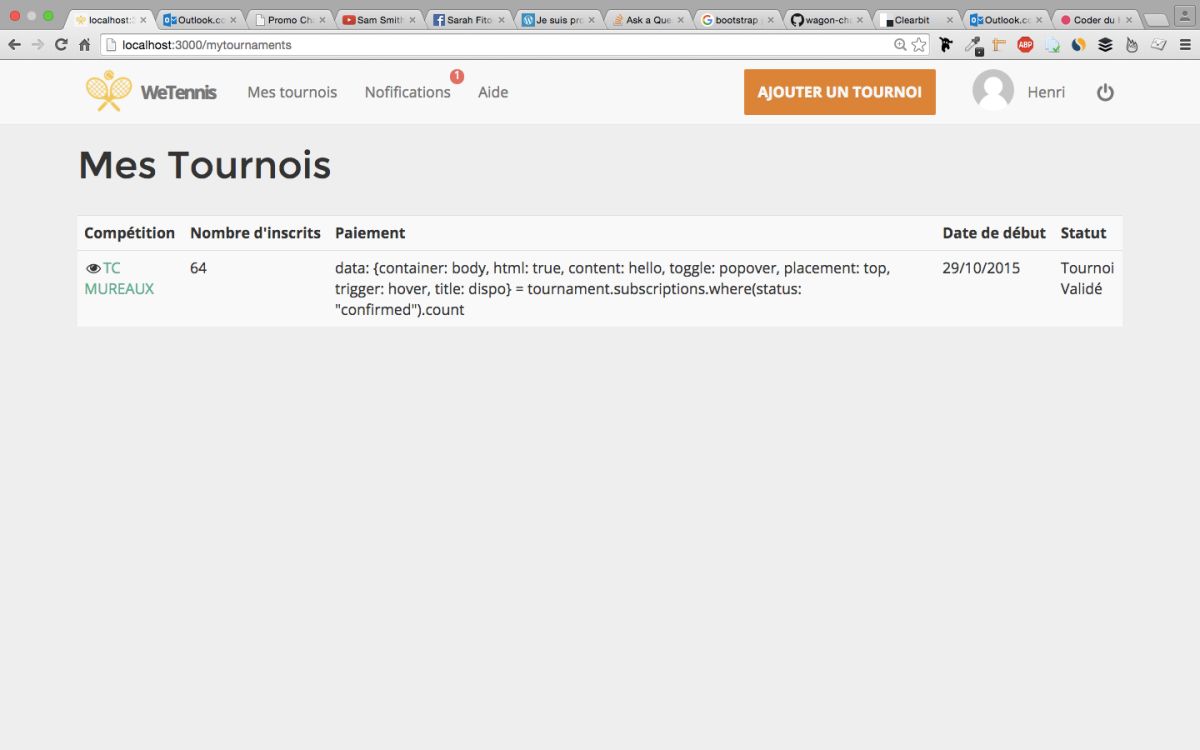Bookmark page with the star icon

[x=919, y=45]
